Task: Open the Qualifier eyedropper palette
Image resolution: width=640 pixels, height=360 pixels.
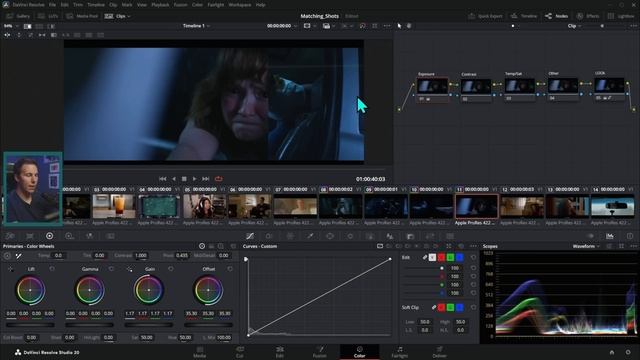Action: pyautogui.click(x=310, y=236)
